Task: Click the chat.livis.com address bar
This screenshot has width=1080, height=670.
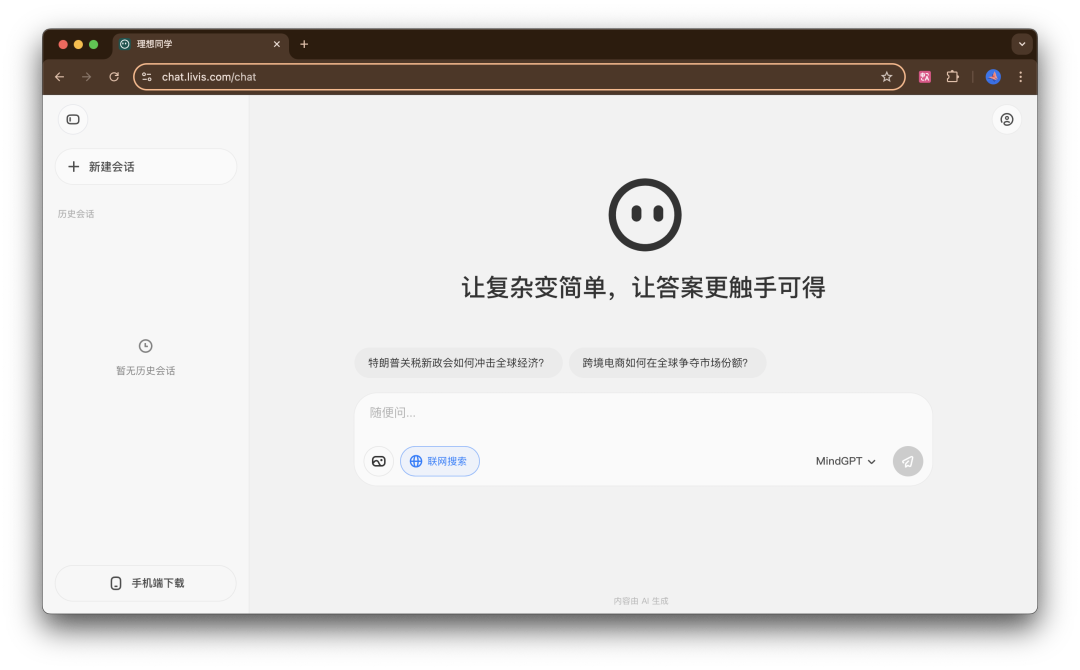Action: tap(510, 77)
